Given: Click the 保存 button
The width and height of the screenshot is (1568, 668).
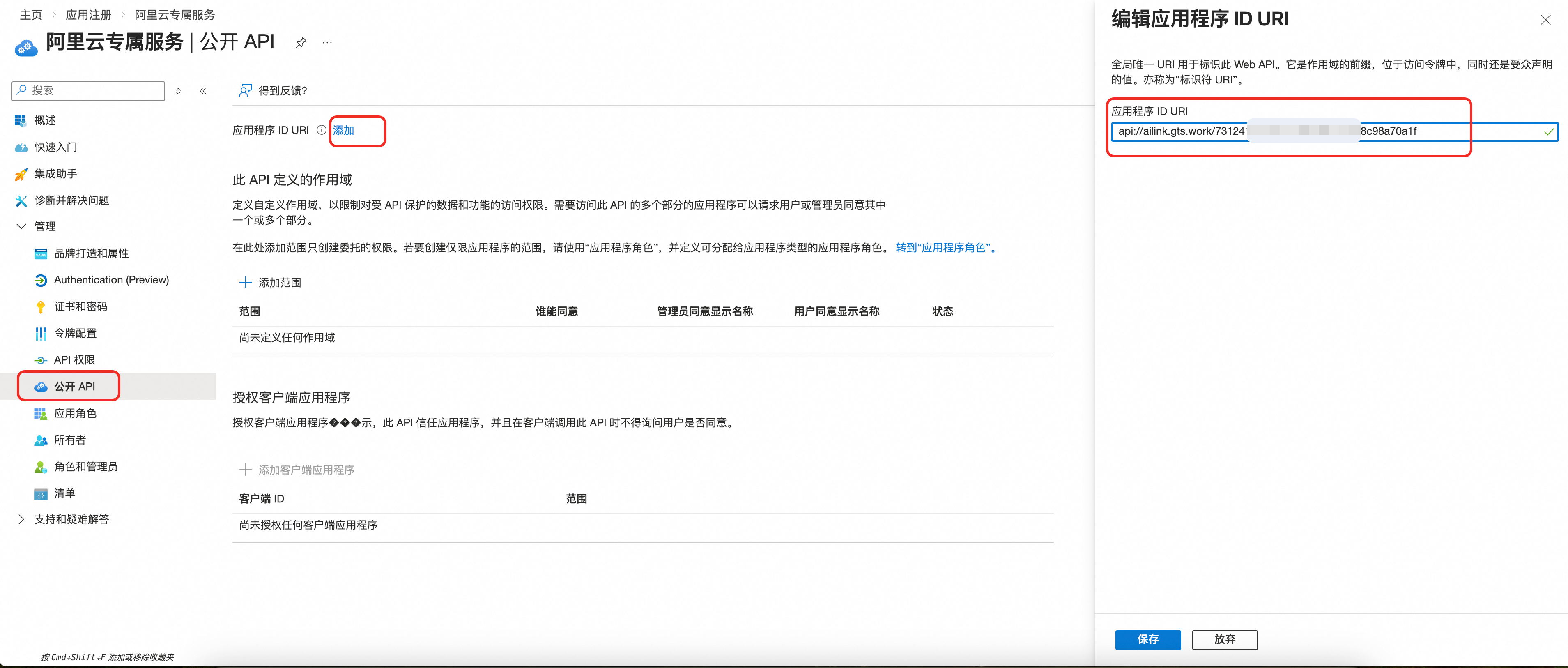Looking at the screenshot, I should point(1147,639).
